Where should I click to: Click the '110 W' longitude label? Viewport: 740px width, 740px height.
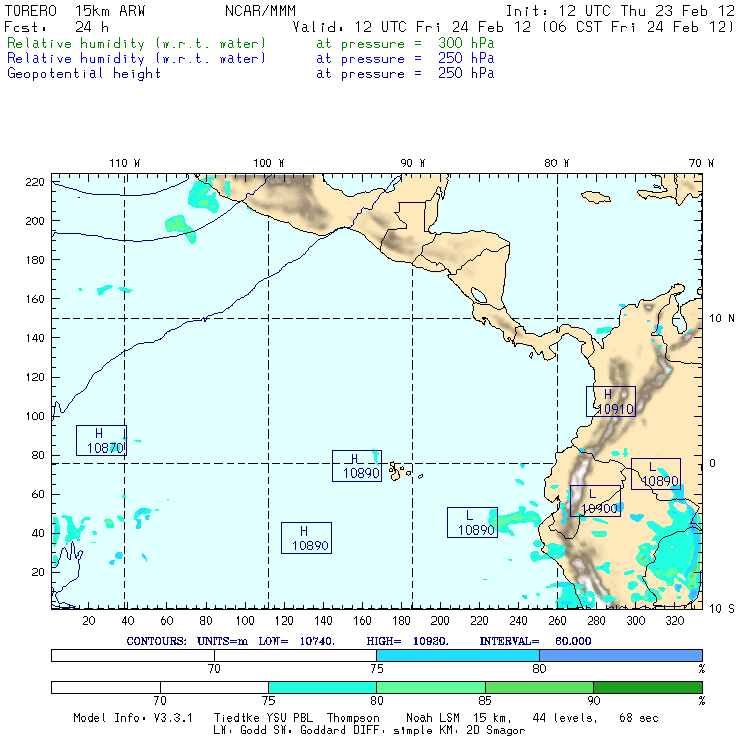click(125, 163)
